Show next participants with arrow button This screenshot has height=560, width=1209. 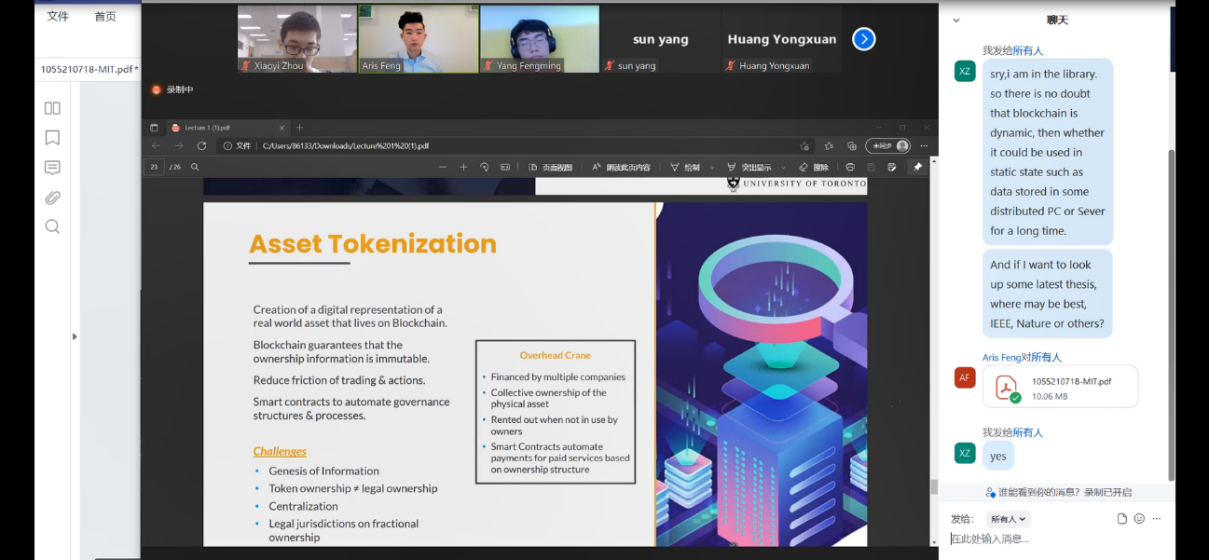864,39
